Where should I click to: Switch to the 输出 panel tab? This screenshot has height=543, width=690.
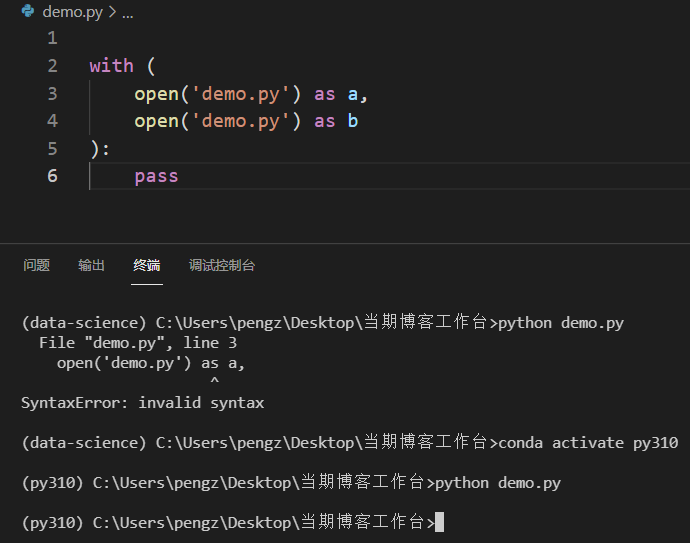[x=92, y=265]
